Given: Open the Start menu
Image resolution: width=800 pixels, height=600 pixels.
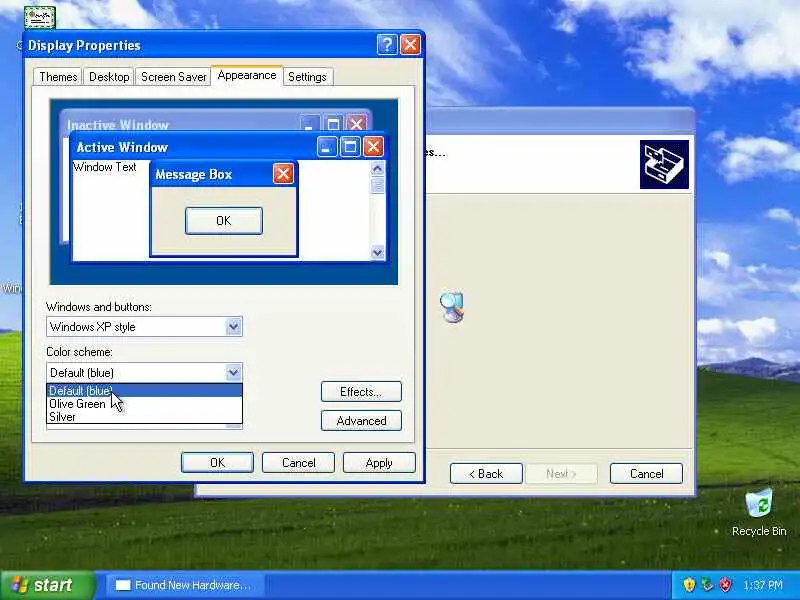Looking at the screenshot, I should [48, 585].
